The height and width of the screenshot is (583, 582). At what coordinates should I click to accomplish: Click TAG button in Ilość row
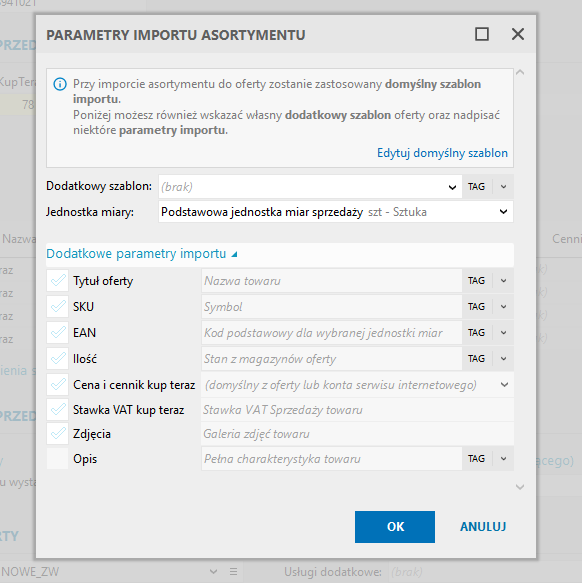(476, 359)
